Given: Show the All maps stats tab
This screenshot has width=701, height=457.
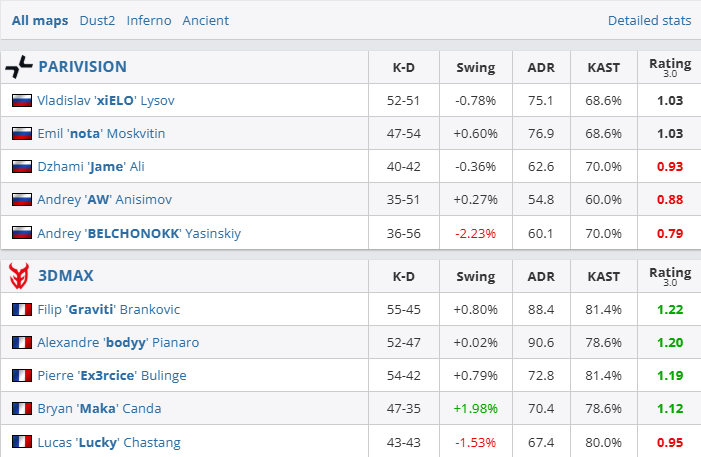Looking at the screenshot, I should click(39, 20).
